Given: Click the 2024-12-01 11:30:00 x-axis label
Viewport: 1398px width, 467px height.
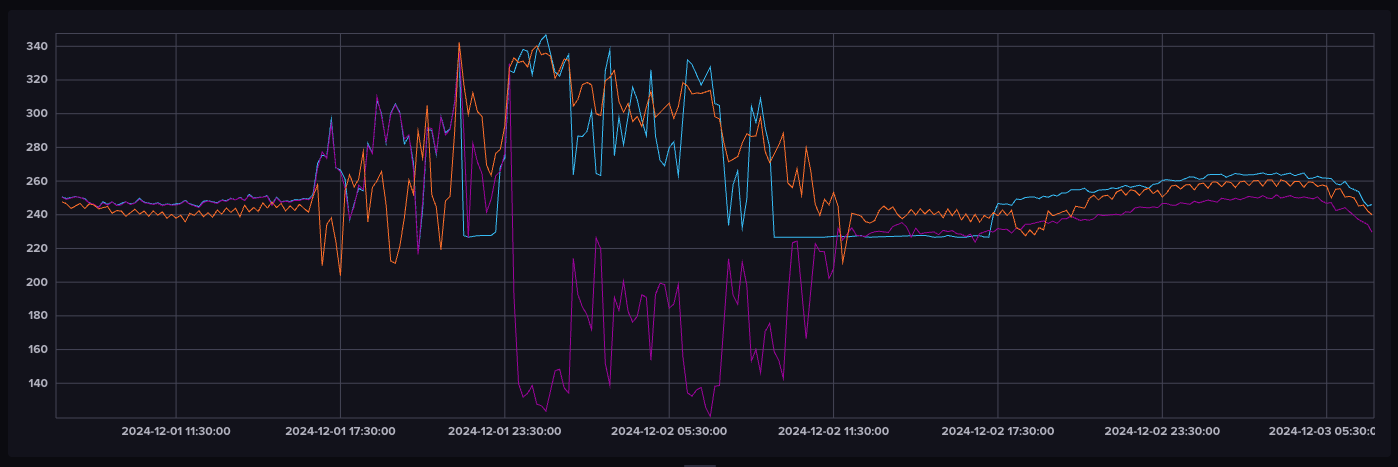Looking at the screenshot, I should click(x=176, y=432).
